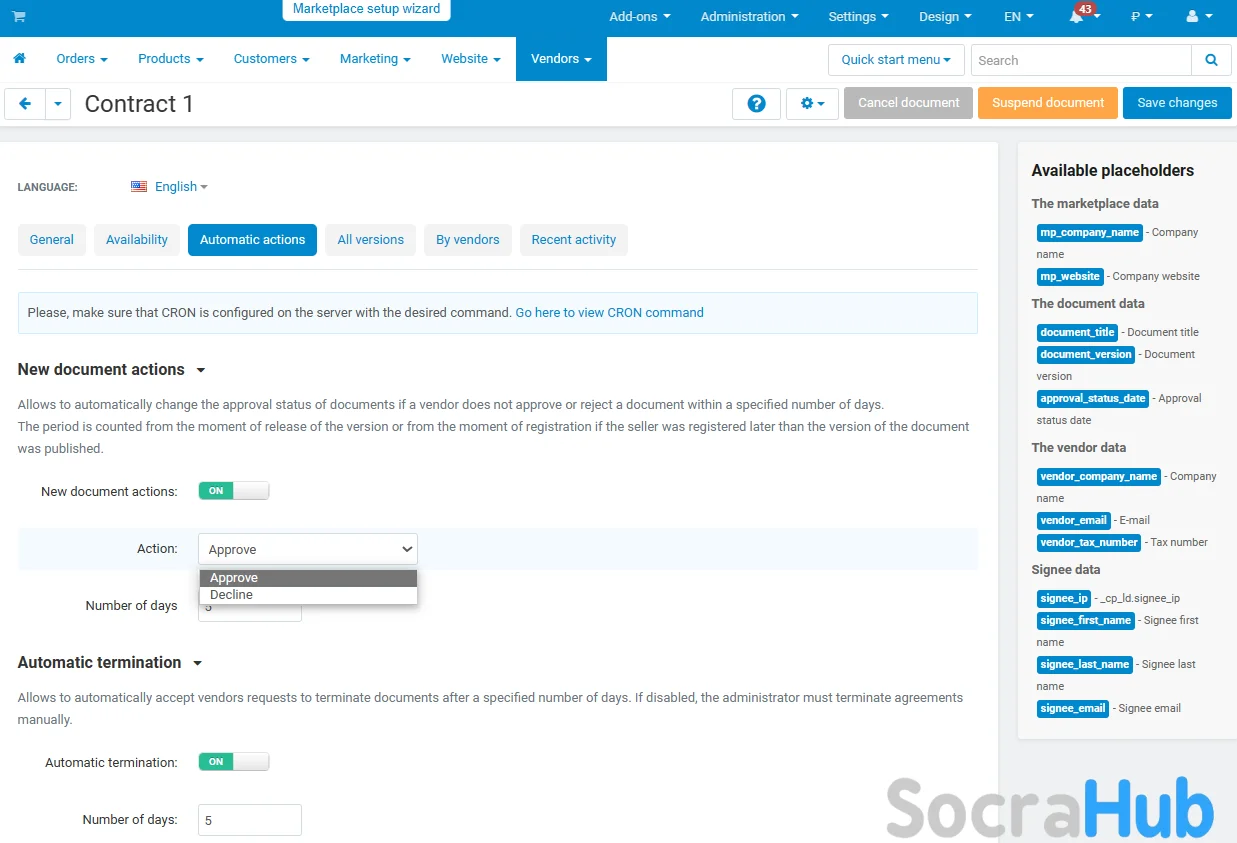Screen dimensions: 1237x843
Task: Click the mp_website placeholder tag
Action: click(1070, 276)
